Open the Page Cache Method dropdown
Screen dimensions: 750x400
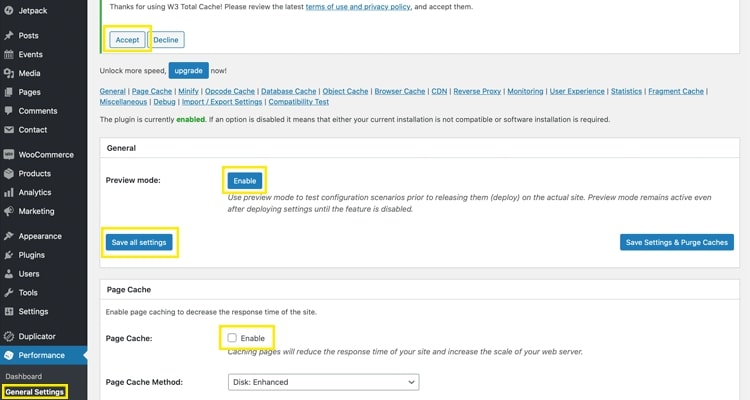(x=324, y=382)
